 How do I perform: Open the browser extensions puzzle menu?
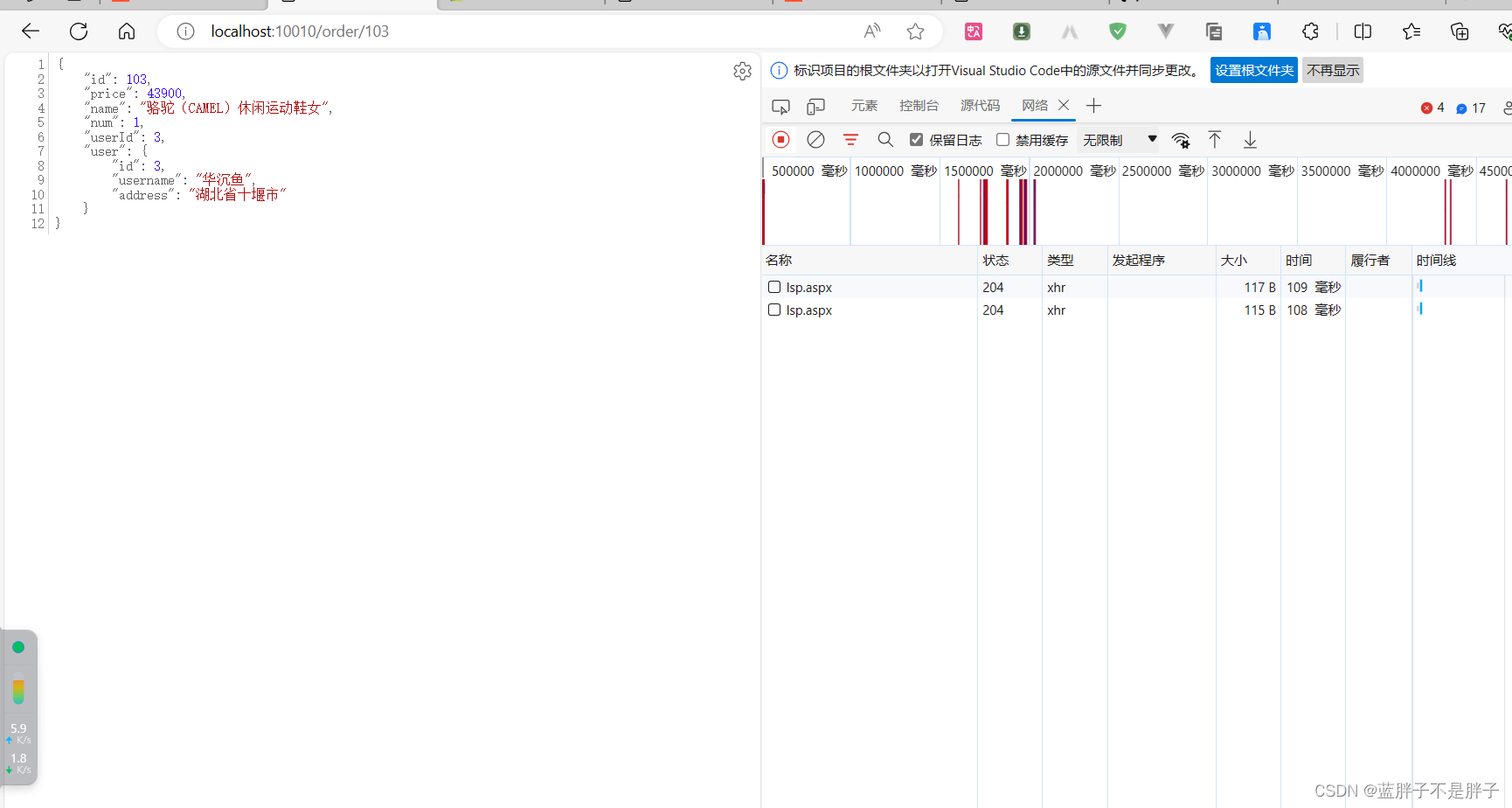point(1310,31)
